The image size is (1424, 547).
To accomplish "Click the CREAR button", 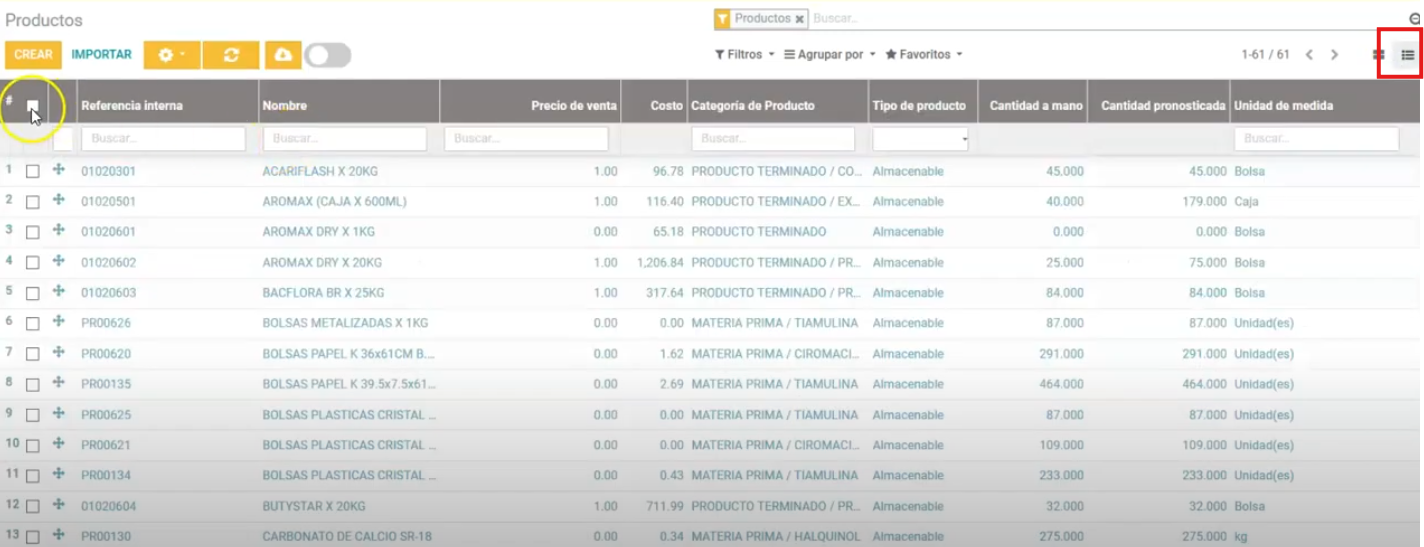I will [33, 55].
